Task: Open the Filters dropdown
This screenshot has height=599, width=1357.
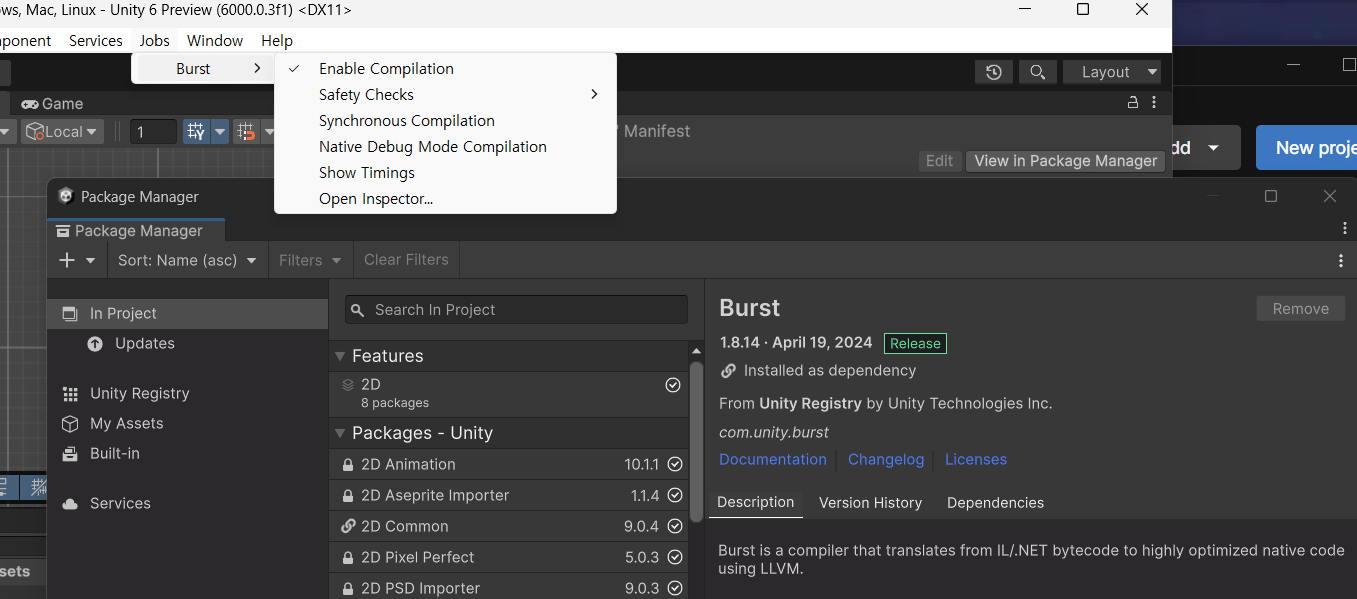Action: 310,260
